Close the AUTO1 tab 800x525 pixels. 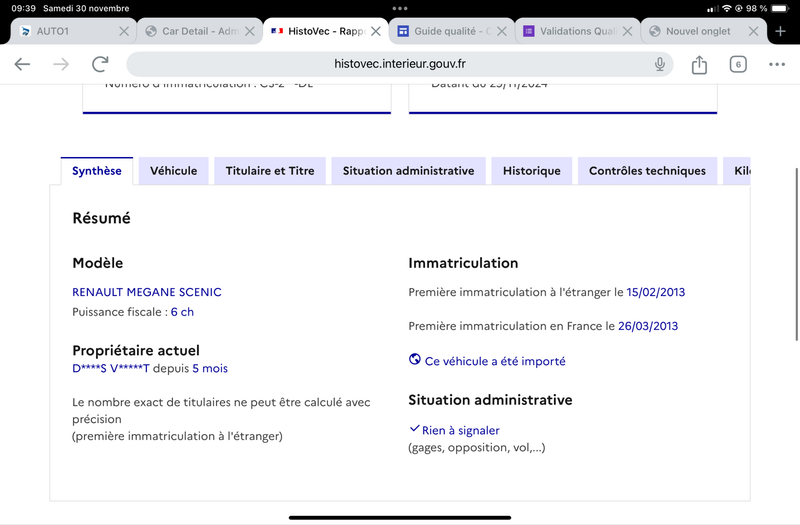pyautogui.click(x=123, y=31)
